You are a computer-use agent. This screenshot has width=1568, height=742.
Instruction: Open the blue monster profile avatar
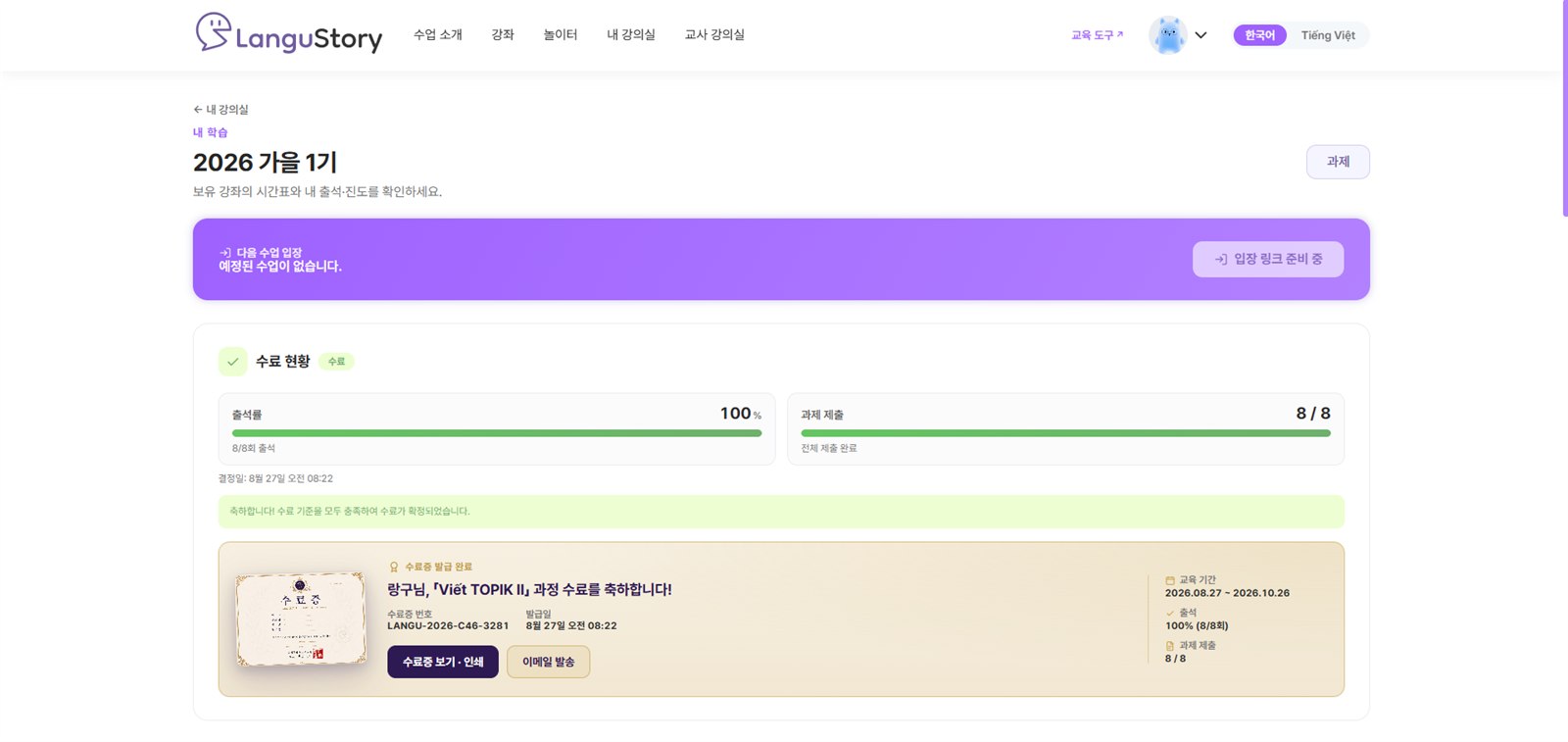pyautogui.click(x=1167, y=35)
